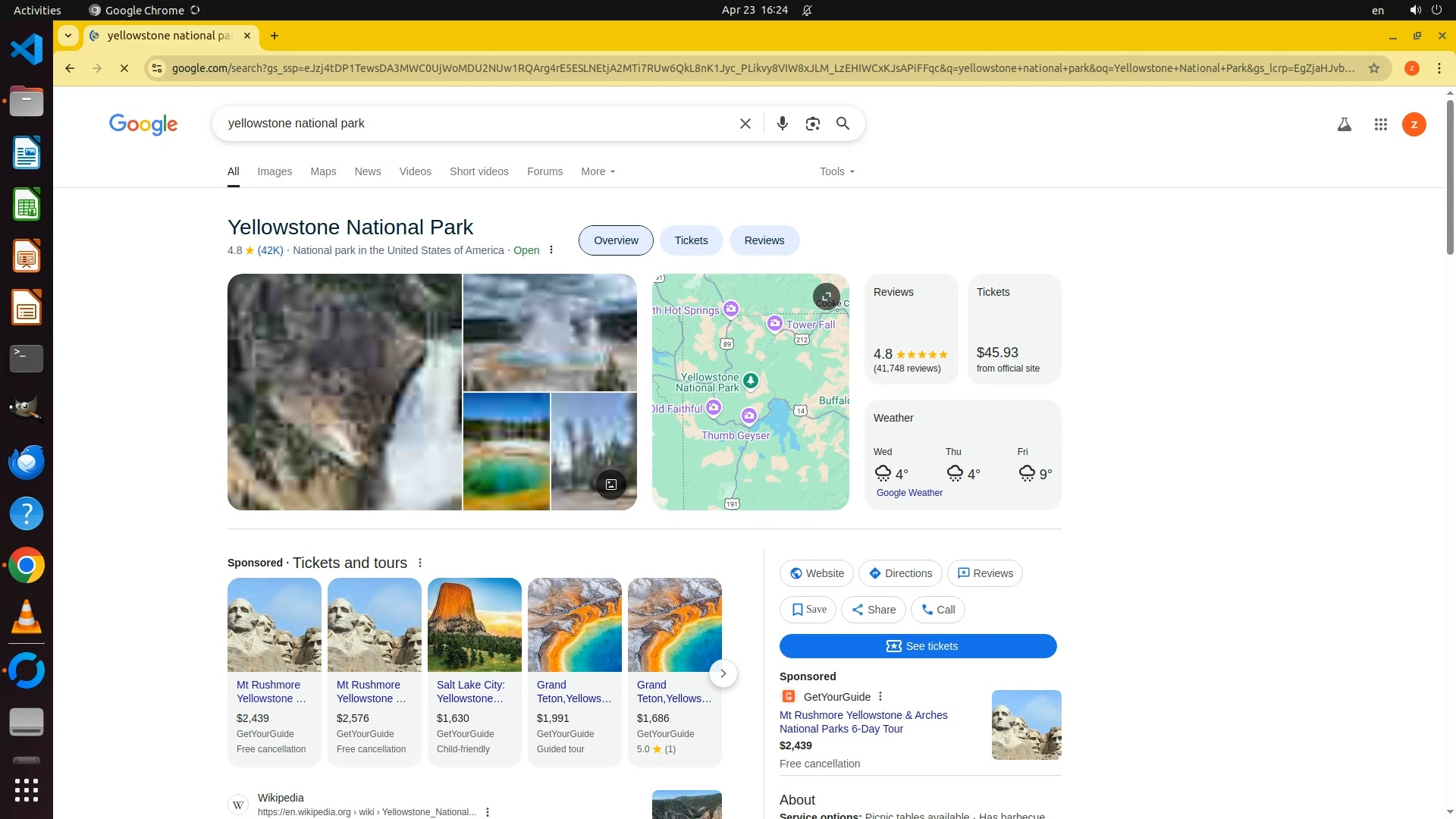Select the Overview chip
The height and width of the screenshot is (819, 1456).
[616, 240]
